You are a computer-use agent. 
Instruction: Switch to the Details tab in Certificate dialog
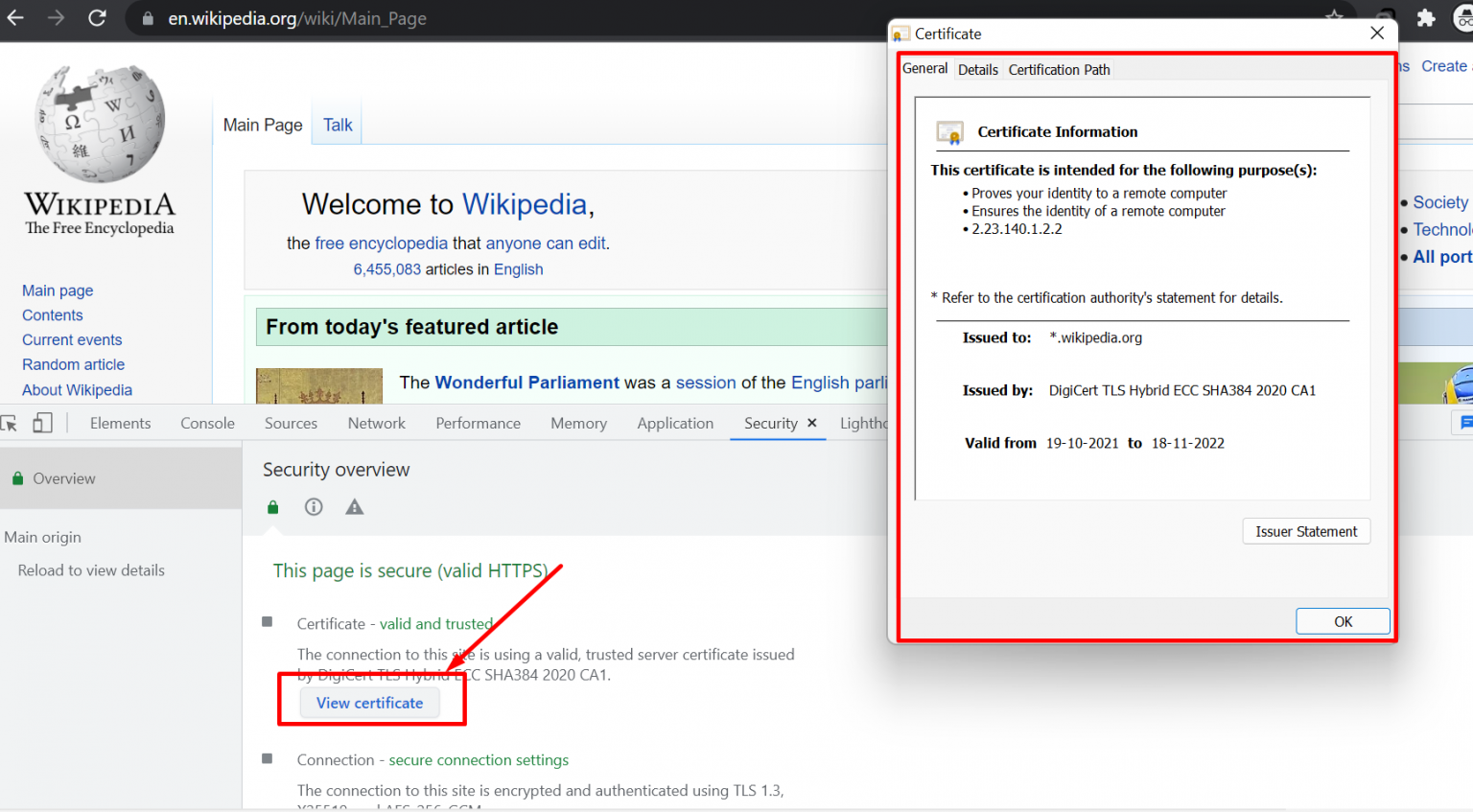[978, 69]
